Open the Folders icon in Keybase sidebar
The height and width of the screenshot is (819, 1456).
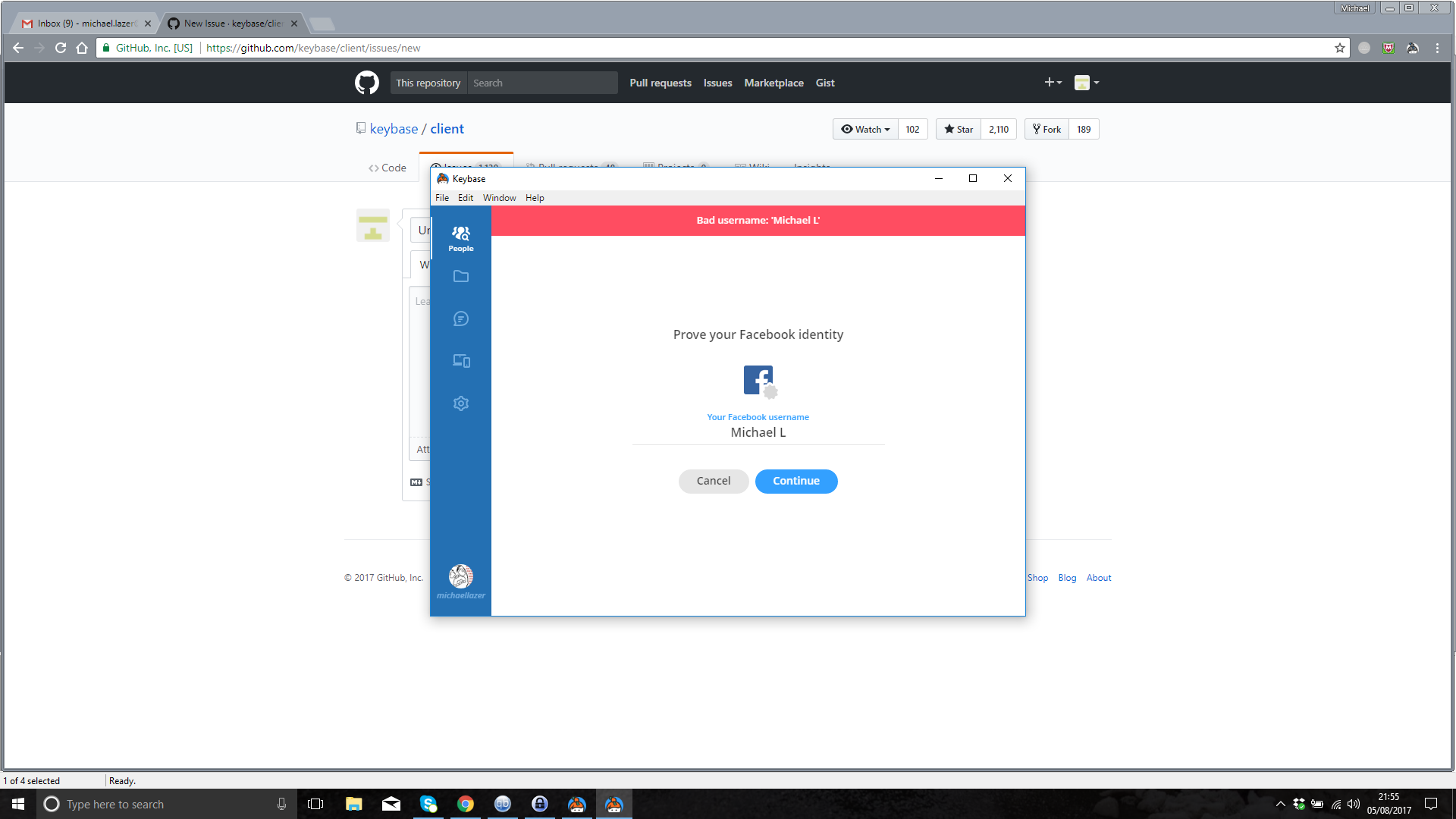[461, 277]
